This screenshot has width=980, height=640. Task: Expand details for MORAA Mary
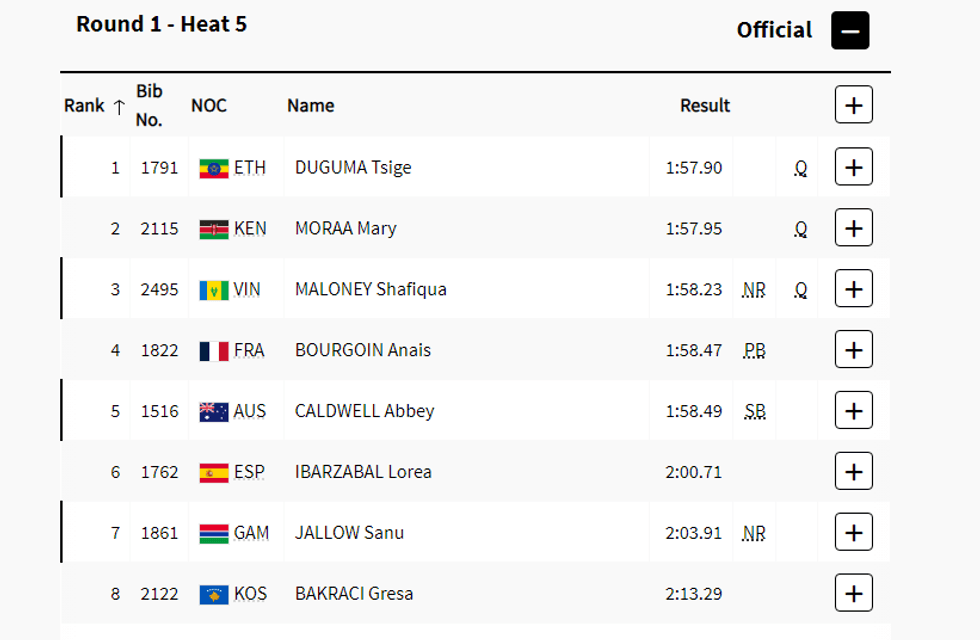tap(853, 228)
